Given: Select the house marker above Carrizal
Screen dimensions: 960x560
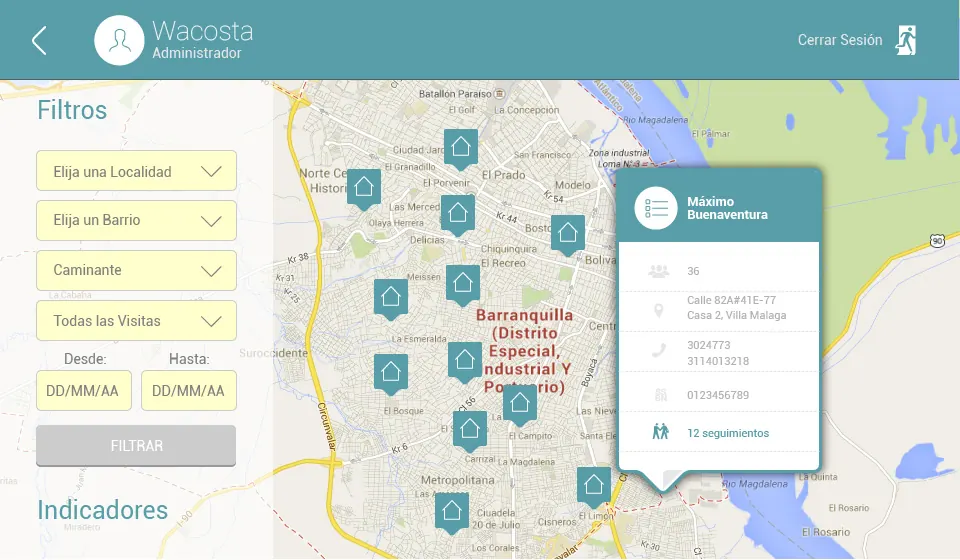Looking at the screenshot, I should 470,430.
